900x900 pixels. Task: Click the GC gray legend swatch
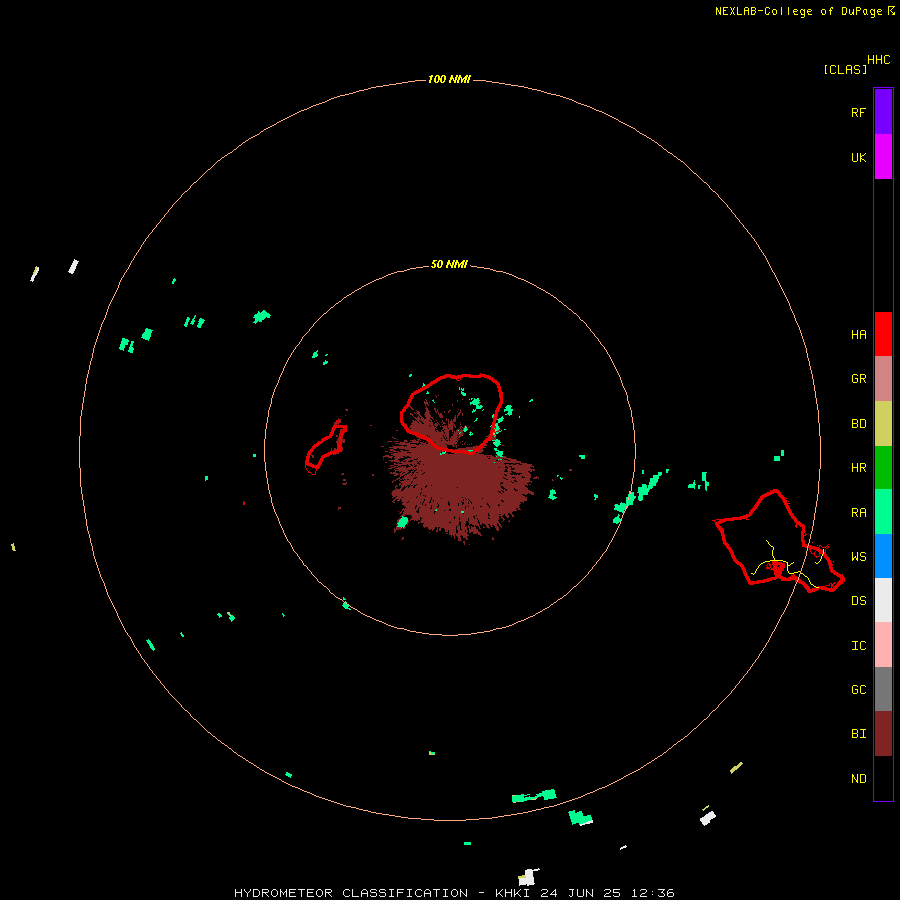click(883, 689)
